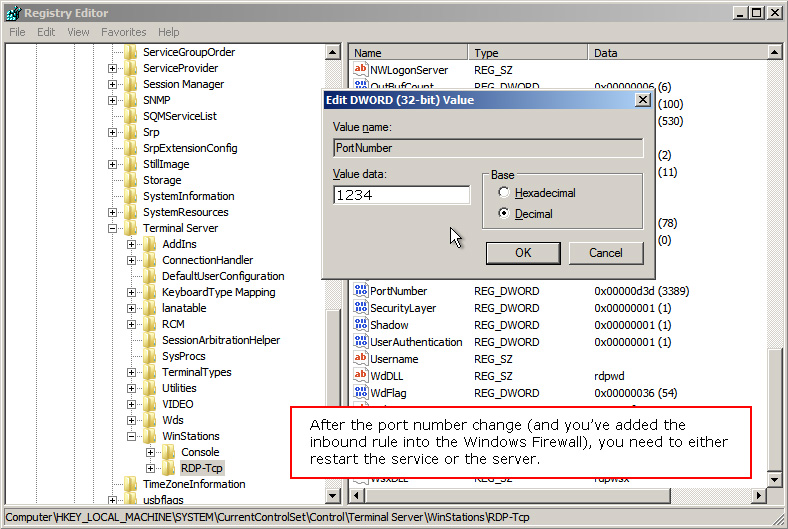Click the Storage folder icon
This screenshot has height=529, width=788.
[131, 180]
